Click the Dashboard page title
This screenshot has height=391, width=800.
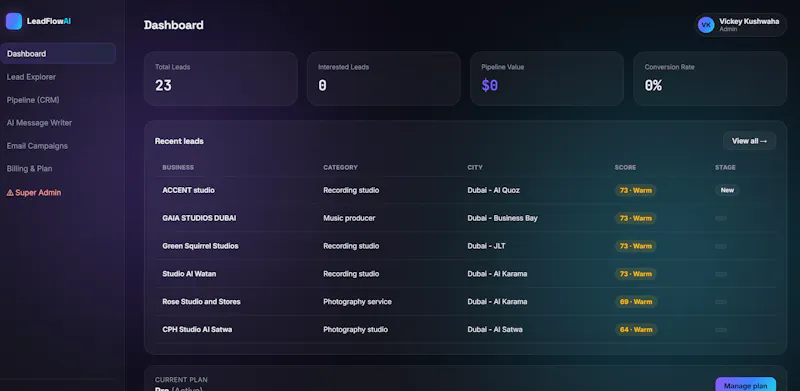tap(173, 25)
